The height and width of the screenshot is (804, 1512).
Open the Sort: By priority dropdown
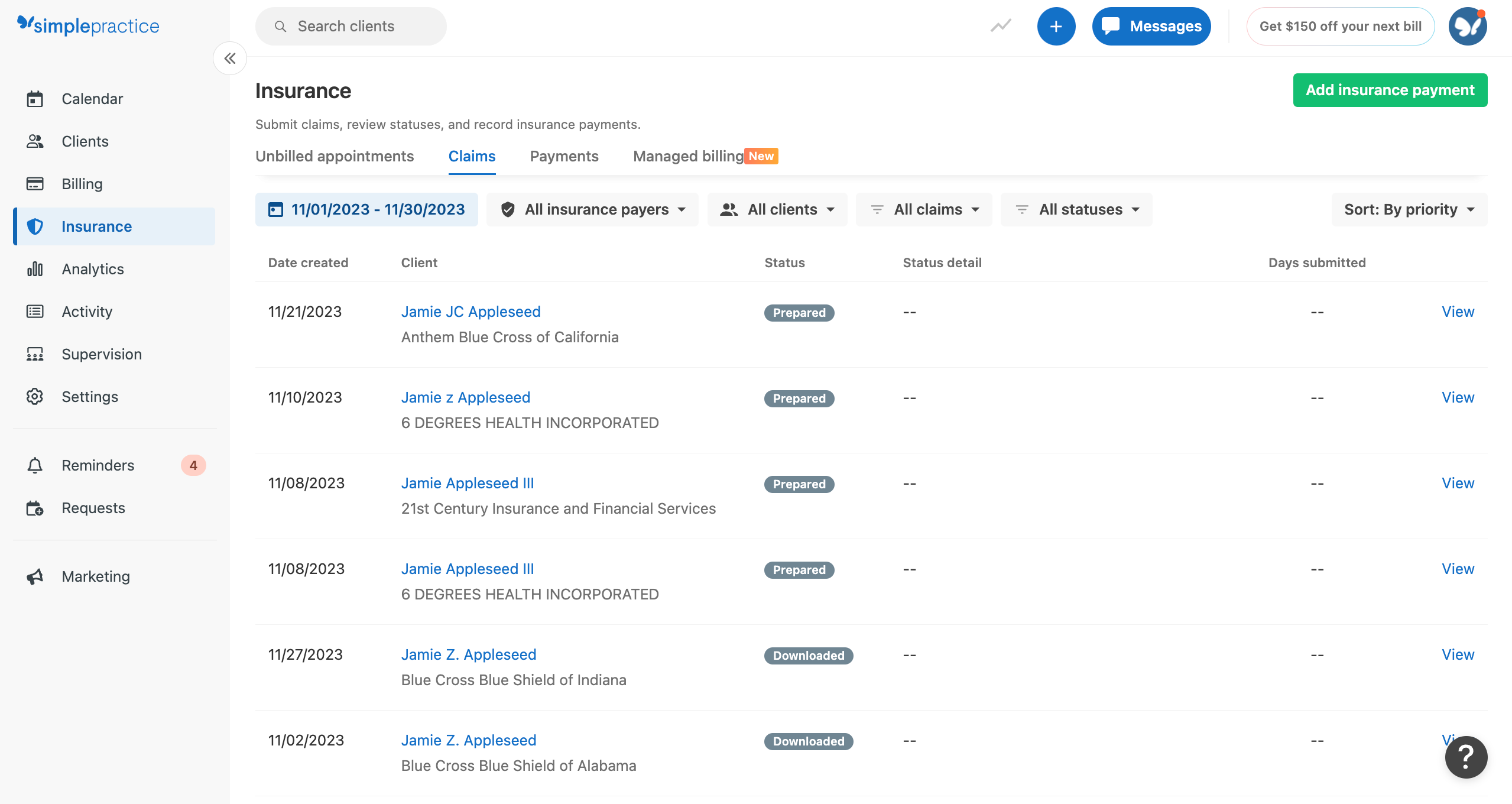pyautogui.click(x=1409, y=209)
